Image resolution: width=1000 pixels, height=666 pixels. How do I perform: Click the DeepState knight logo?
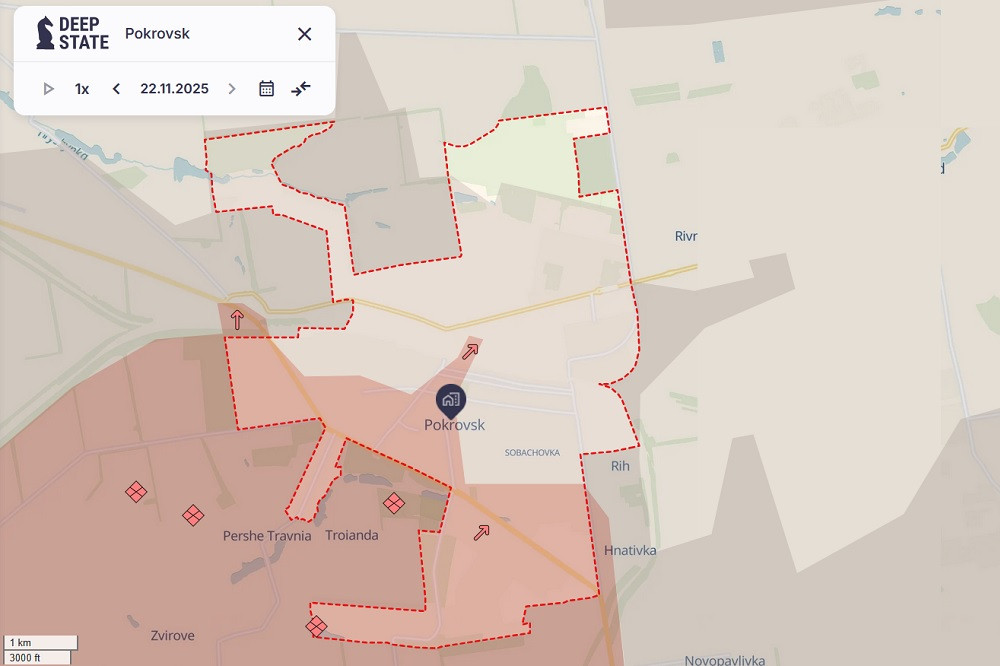coord(45,33)
